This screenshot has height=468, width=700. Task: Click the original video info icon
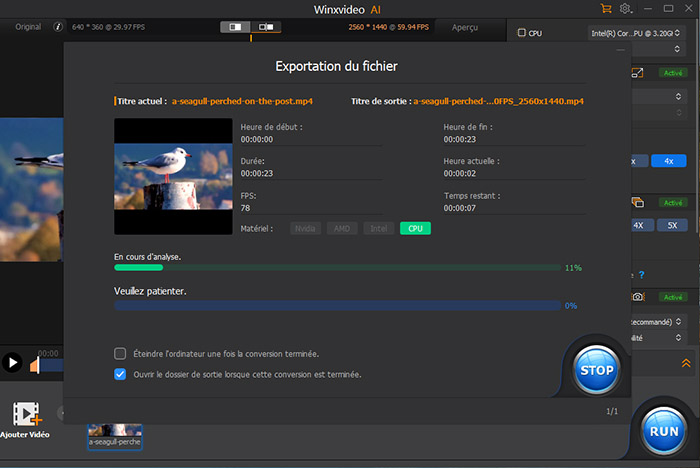[57, 26]
